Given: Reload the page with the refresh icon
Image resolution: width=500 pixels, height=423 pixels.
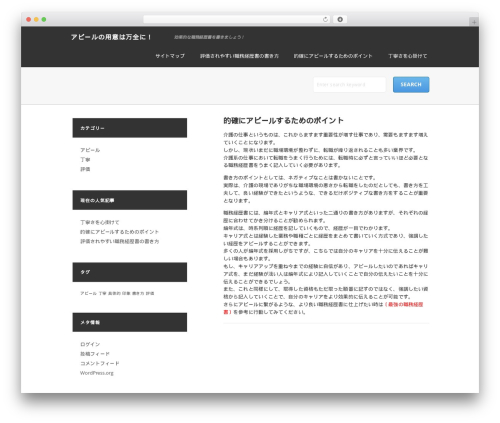Looking at the screenshot, I should click(x=325, y=19).
